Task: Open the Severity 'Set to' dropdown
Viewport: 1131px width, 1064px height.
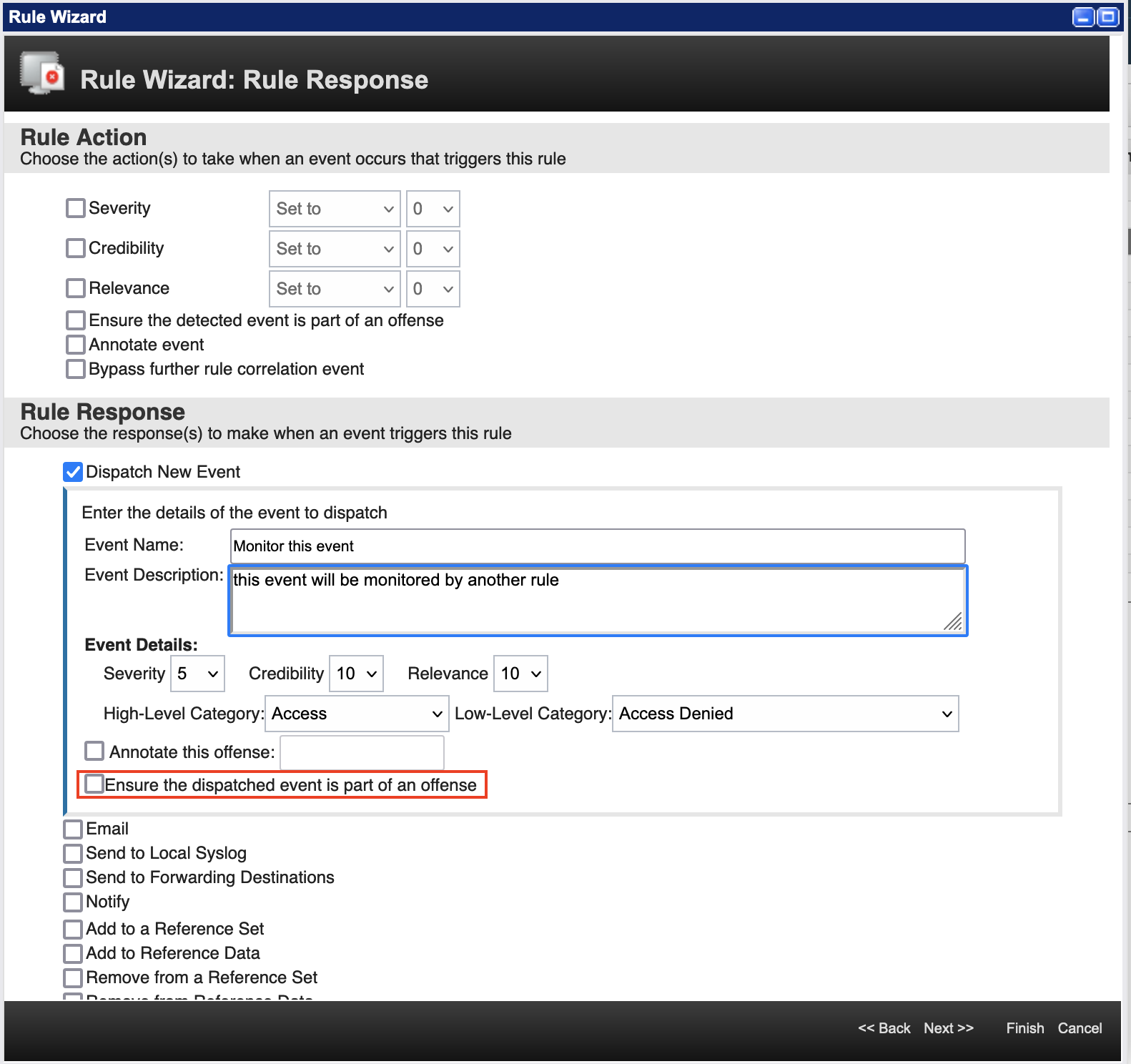Action: point(335,209)
